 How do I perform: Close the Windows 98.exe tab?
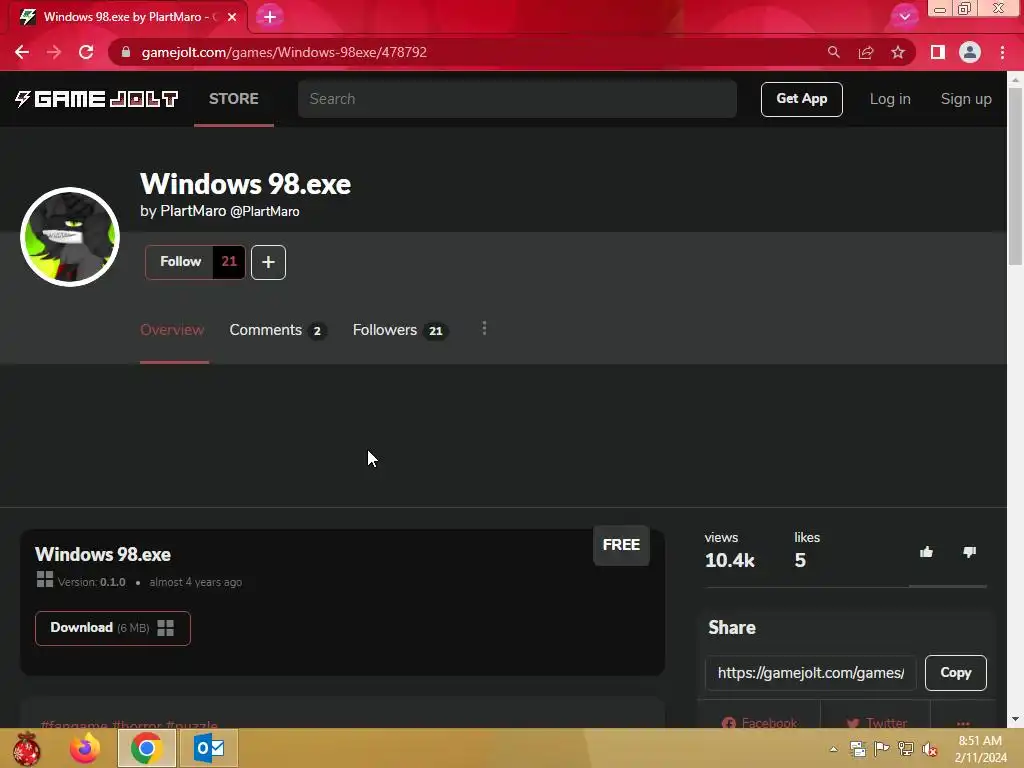click(x=232, y=17)
